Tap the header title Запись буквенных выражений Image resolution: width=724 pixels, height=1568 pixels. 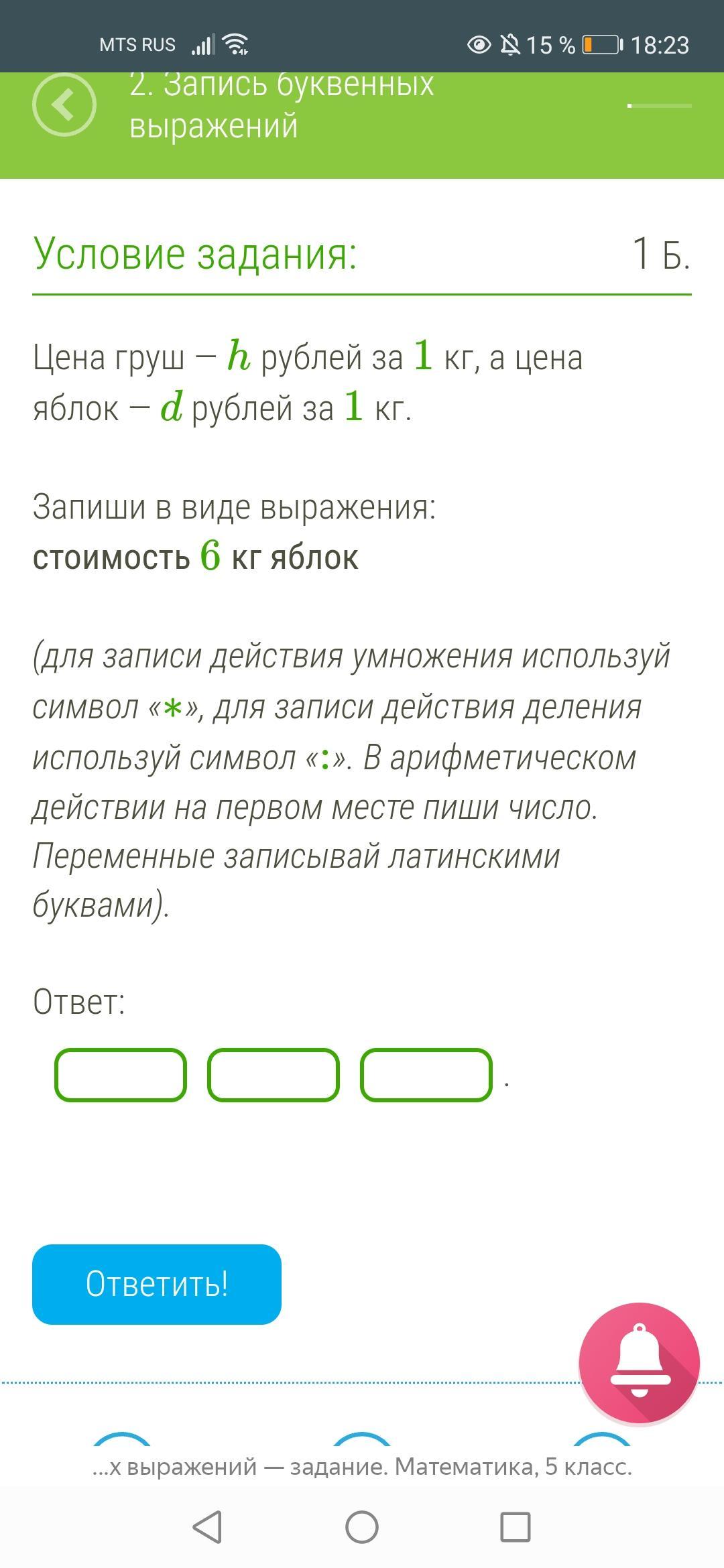282,105
